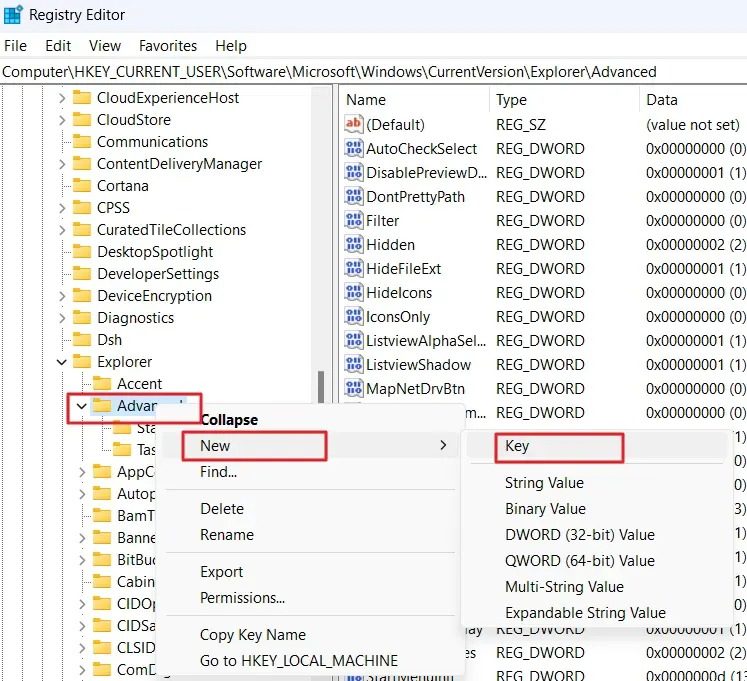Click the AutoCheckSelect DWORD value icon
747x681 pixels.
353,149
